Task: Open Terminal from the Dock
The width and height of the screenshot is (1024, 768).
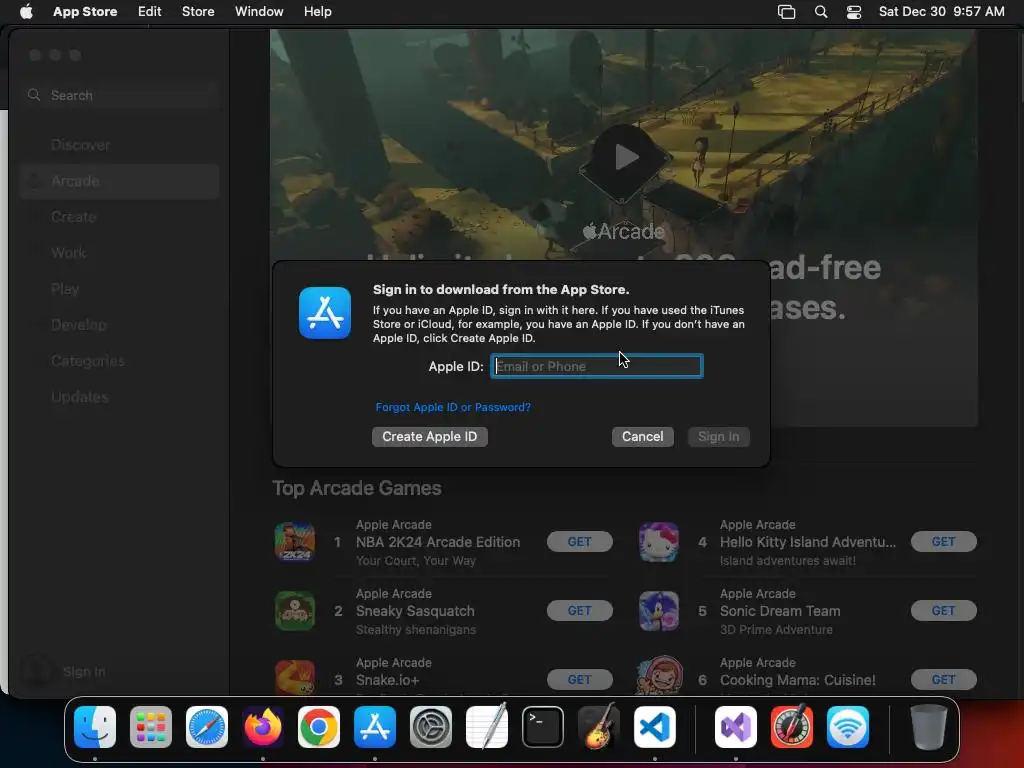Action: click(x=543, y=727)
